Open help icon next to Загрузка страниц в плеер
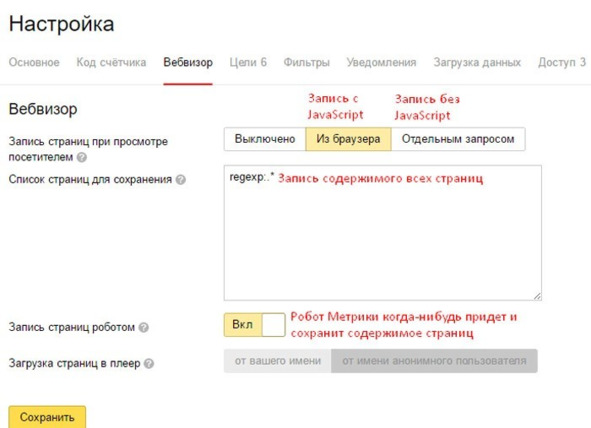Screen dimensions: 591x428 tap(149, 364)
